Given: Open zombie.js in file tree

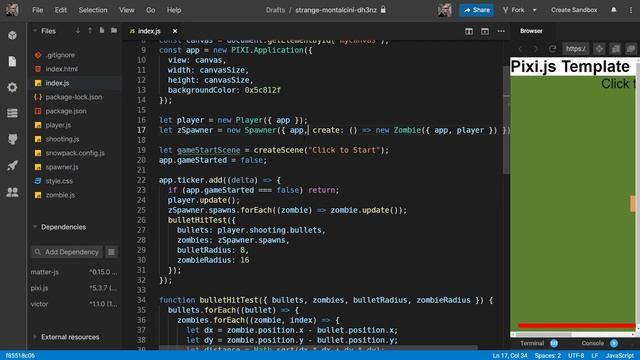Looking at the screenshot, I should (x=60, y=195).
